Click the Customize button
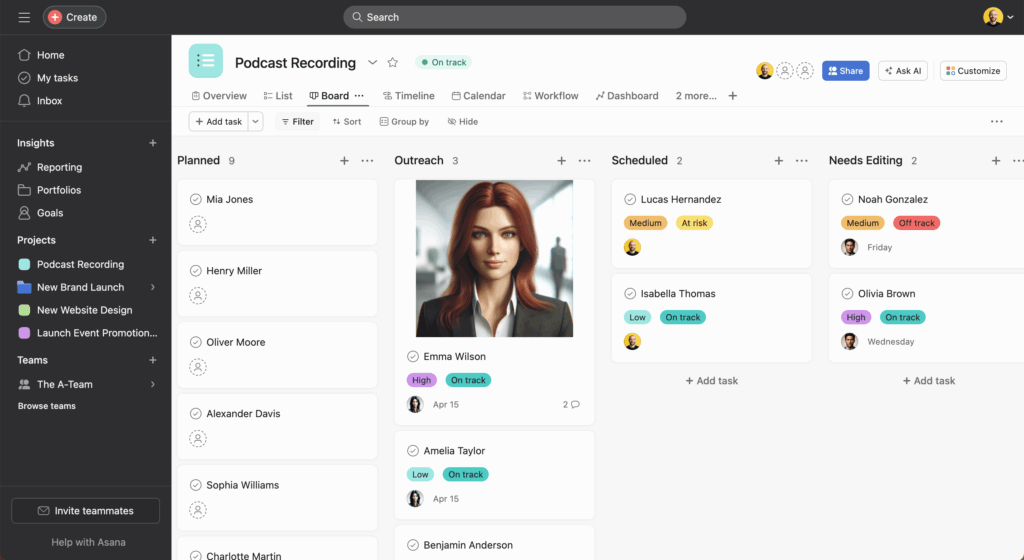The width and height of the screenshot is (1024, 560). click(973, 70)
